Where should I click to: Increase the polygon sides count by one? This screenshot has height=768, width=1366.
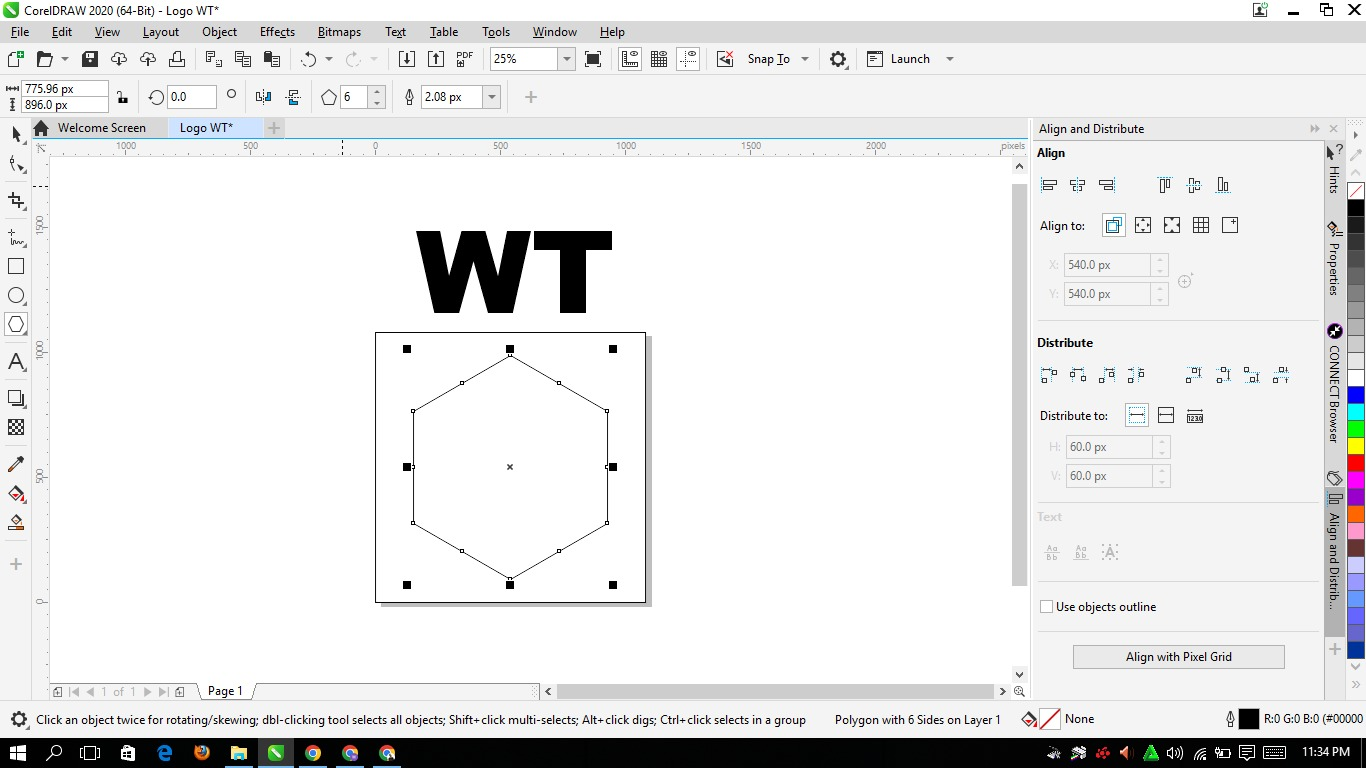tap(377, 92)
